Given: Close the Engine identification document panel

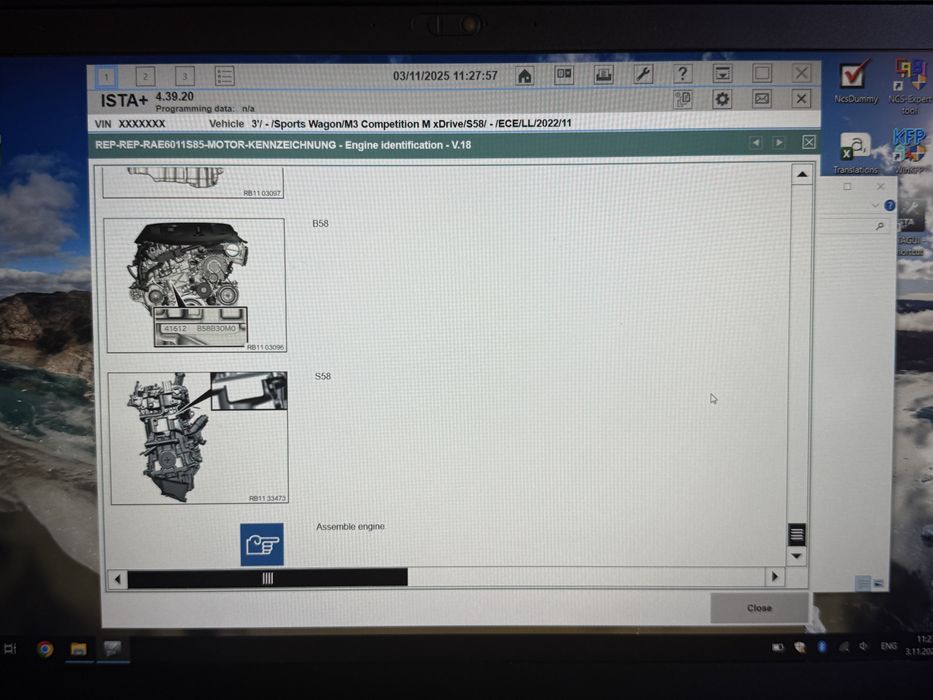Looking at the screenshot, I should (809, 142).
